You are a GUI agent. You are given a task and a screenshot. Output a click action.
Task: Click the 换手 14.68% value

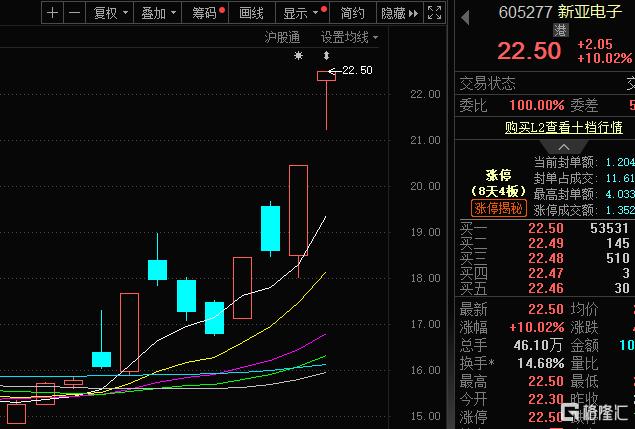point(541,363)
